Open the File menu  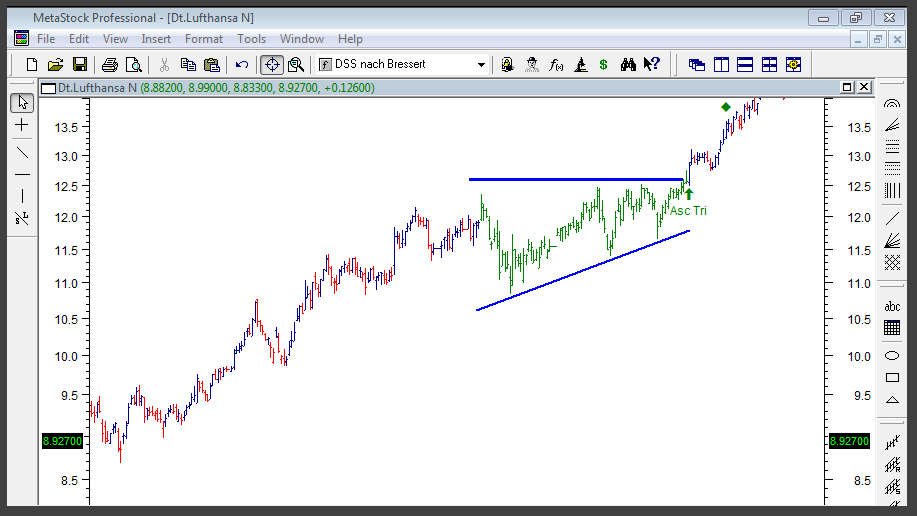(x=46, y=39)
